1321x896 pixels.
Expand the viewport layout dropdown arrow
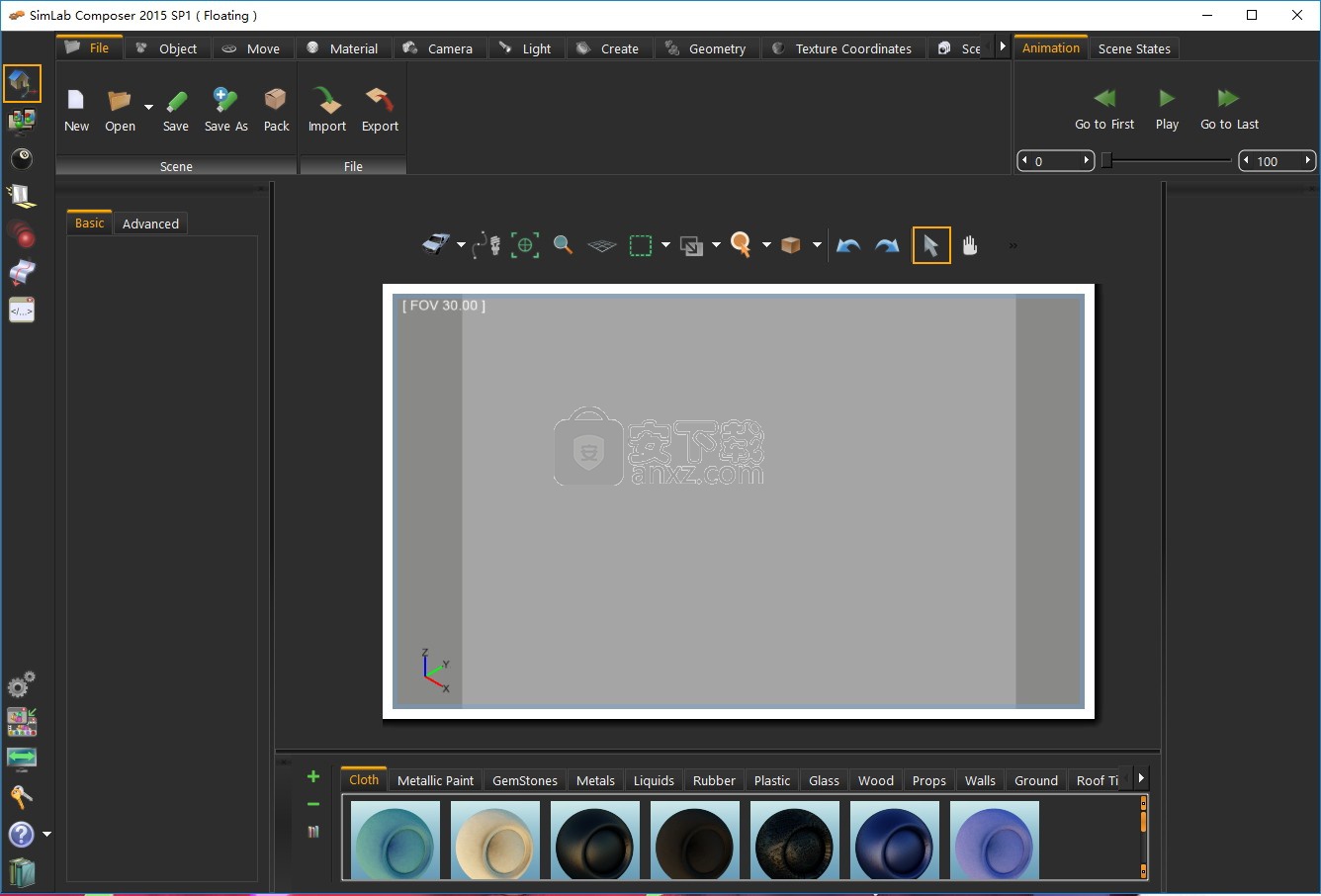pyautogui.click(x=716, y=245)
